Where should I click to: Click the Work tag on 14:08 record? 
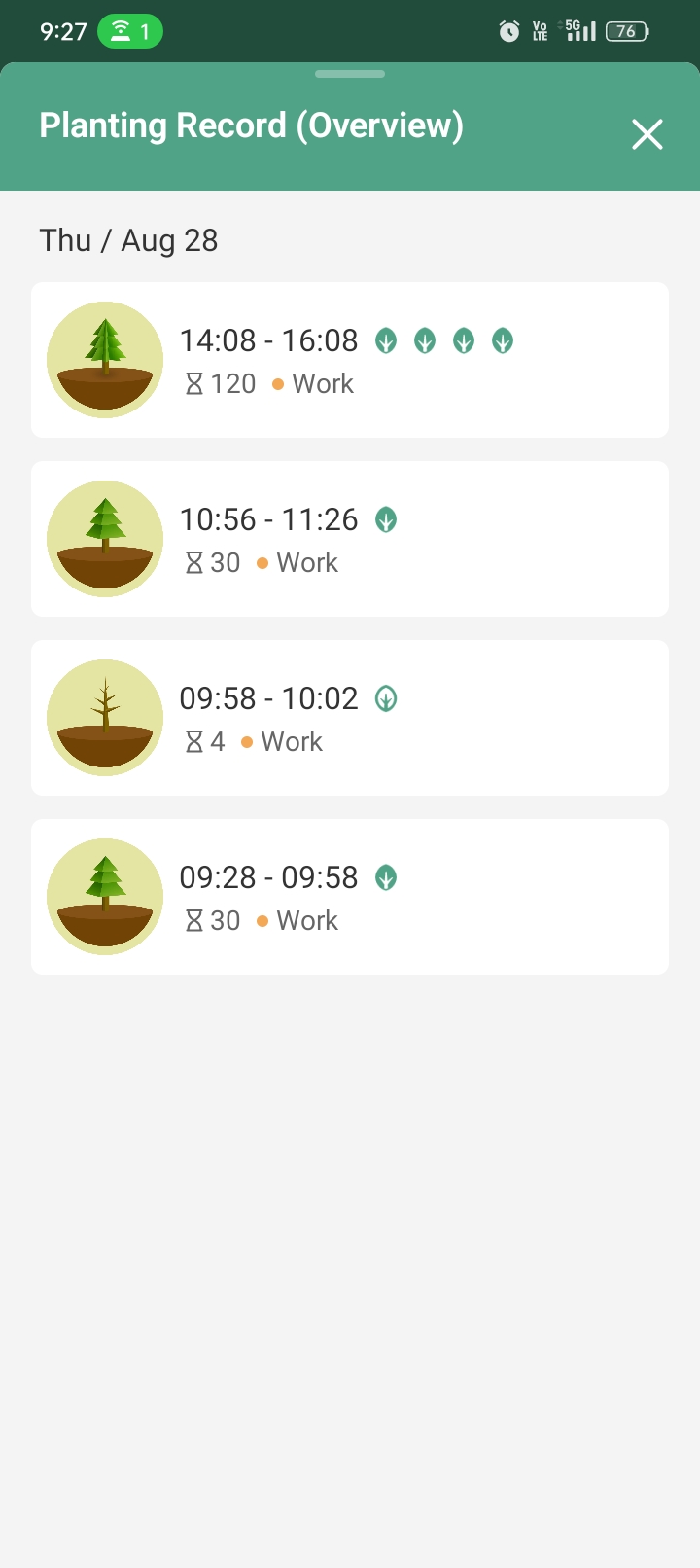323,384
